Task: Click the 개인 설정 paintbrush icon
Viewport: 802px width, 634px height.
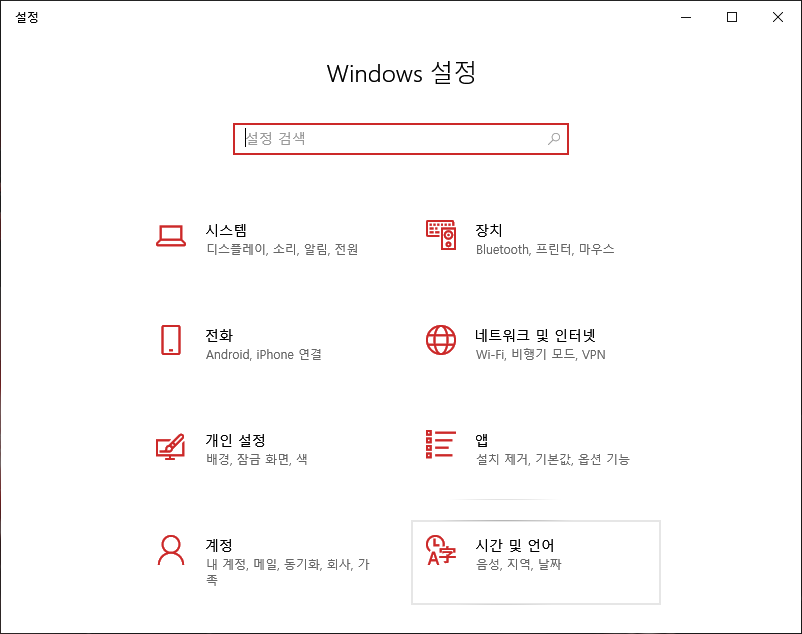Action: click(x=170, y=446)
